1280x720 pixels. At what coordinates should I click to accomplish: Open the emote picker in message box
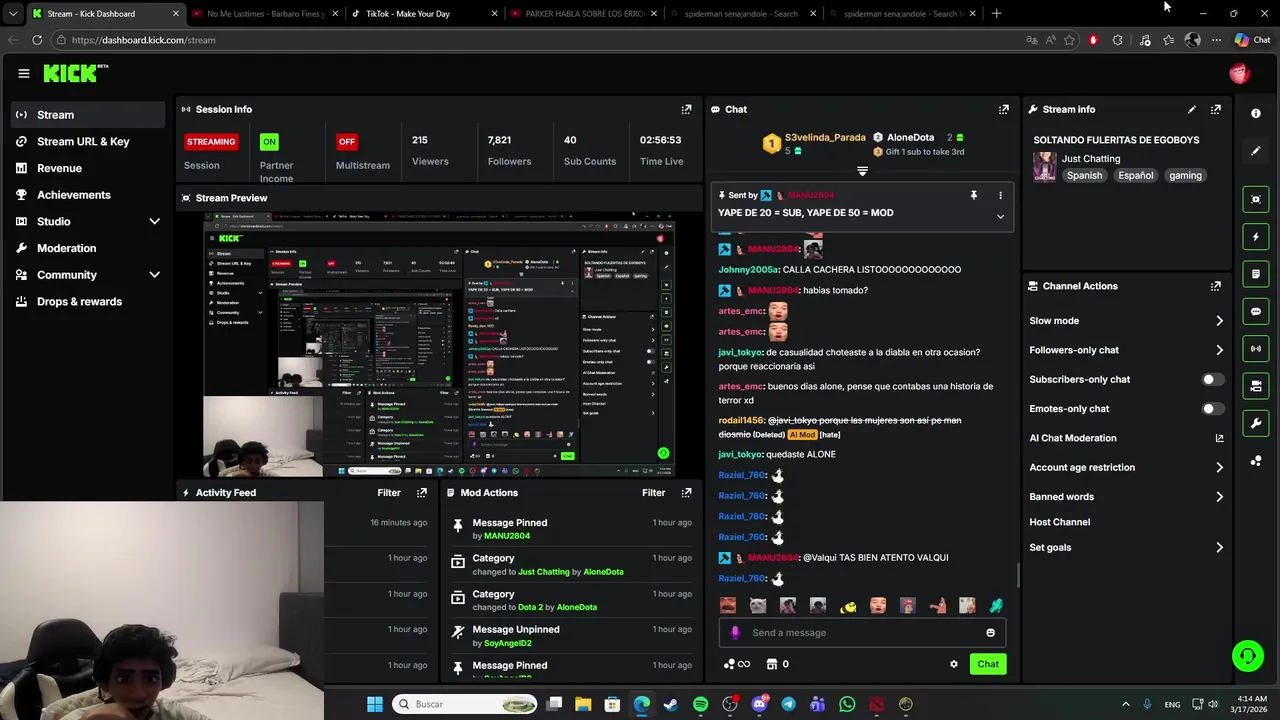click(x=990, y=632)
